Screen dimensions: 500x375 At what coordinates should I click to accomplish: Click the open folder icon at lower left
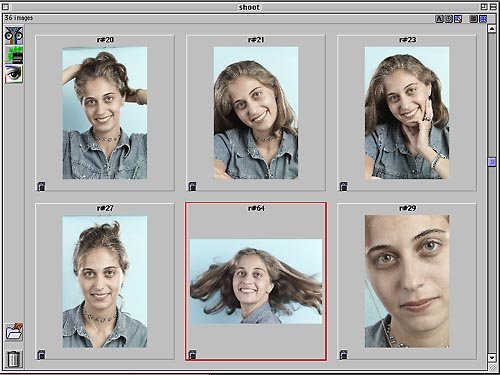[x=14, y=332]
